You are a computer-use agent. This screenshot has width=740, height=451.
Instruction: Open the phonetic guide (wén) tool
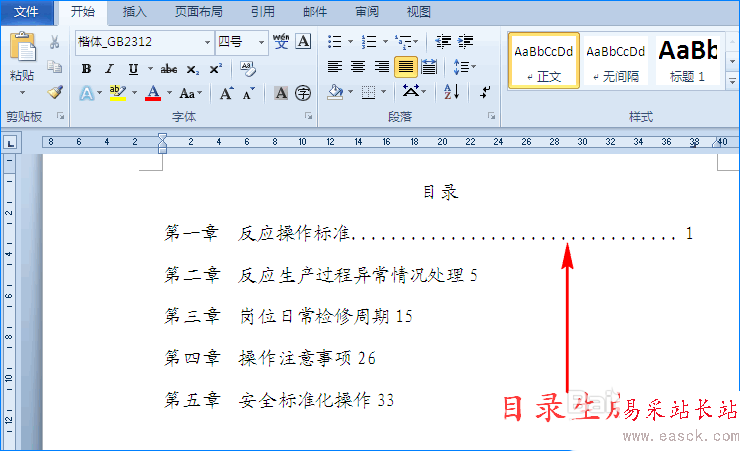pos(281,42)
